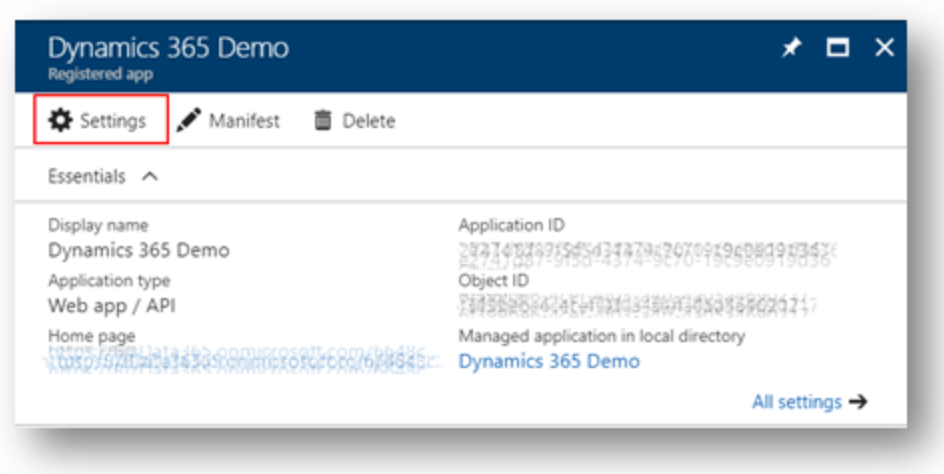Pin the Dynamics 365 Demo blade
This screenshot has width=944, height=474.
791,48
